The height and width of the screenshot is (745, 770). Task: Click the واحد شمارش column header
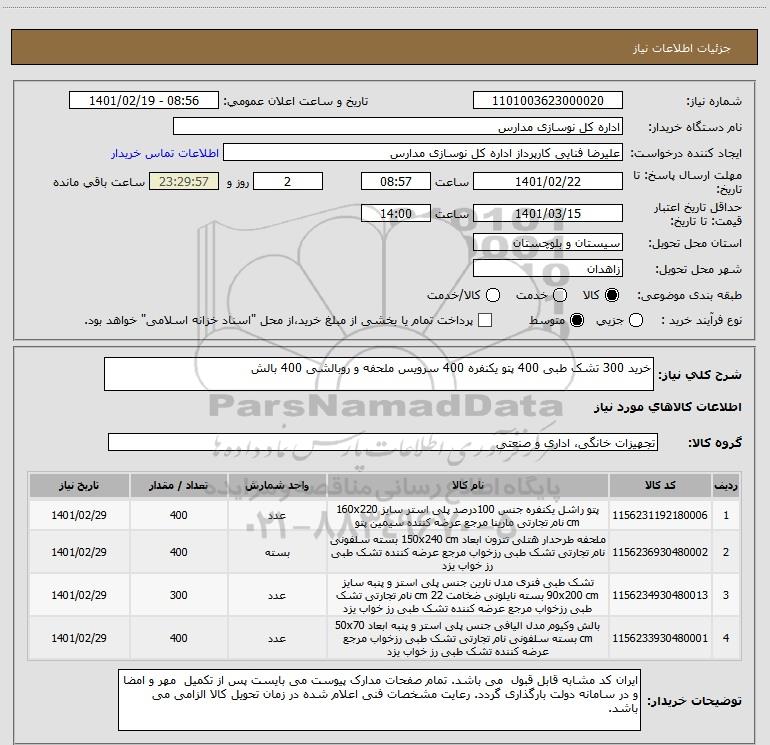click(277, 485)
